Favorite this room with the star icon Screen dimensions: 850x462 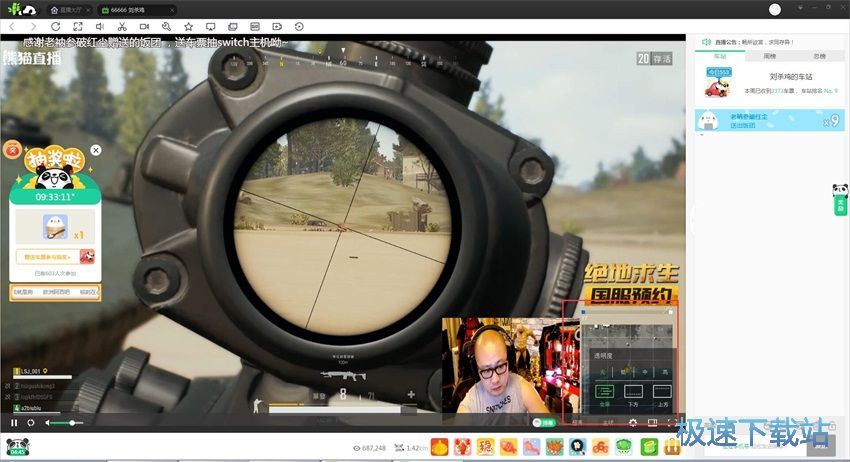pos(188,27)
